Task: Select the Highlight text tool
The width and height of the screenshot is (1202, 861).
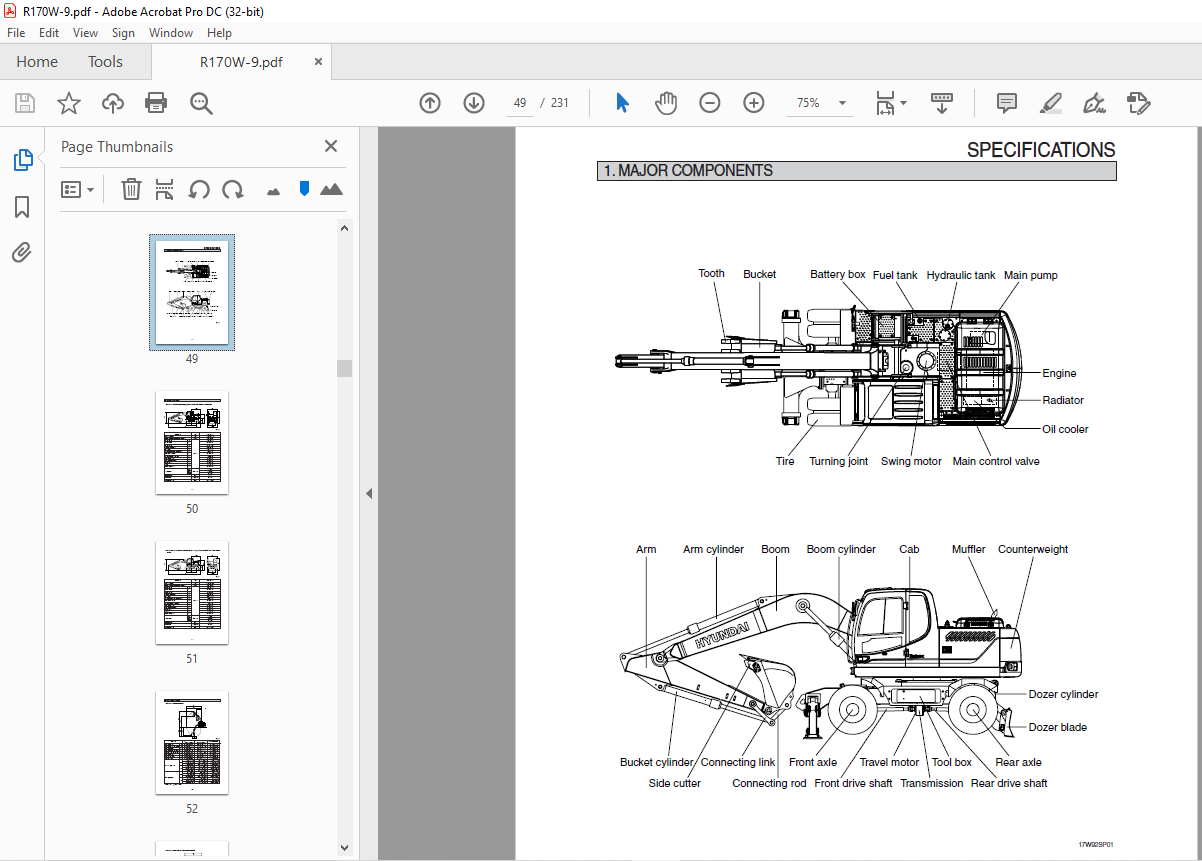Action: tap(1050, 103)
